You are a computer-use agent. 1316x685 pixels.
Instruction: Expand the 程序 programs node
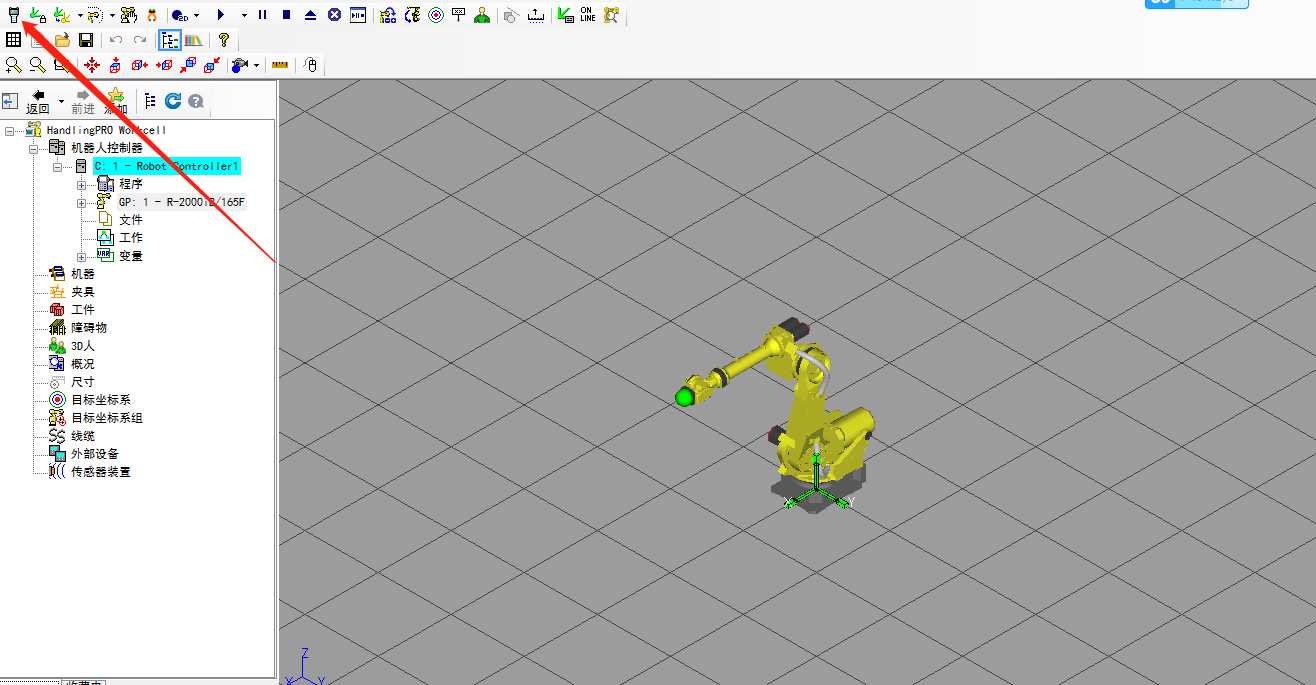(x=82, y=184)
